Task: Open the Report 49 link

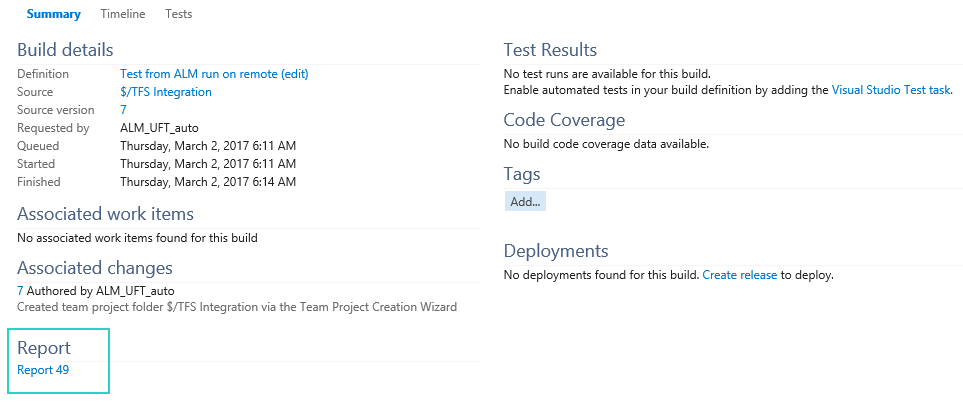Action: click(43, 370)
